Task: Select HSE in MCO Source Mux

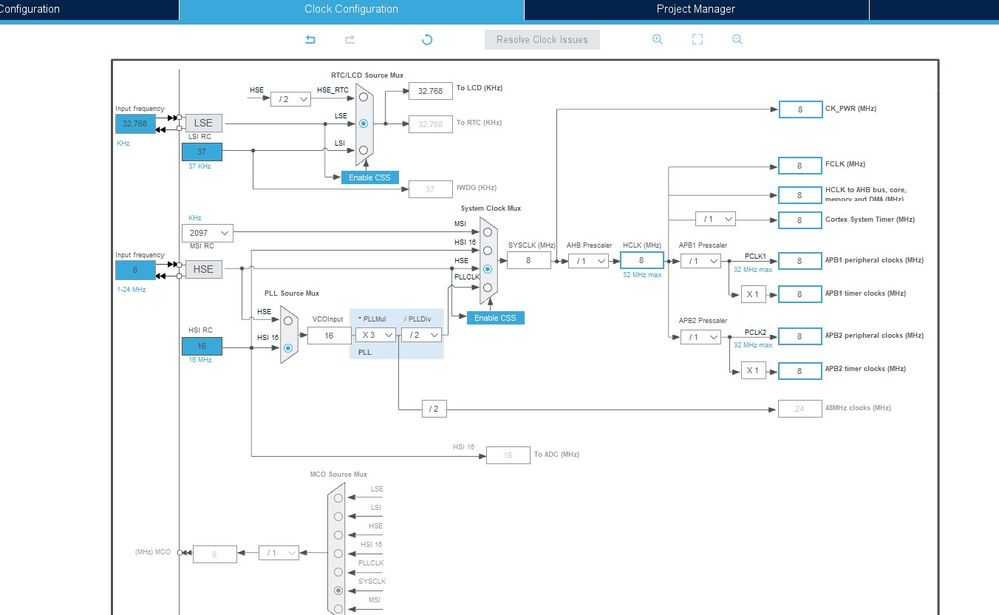Action: [338, 535]
